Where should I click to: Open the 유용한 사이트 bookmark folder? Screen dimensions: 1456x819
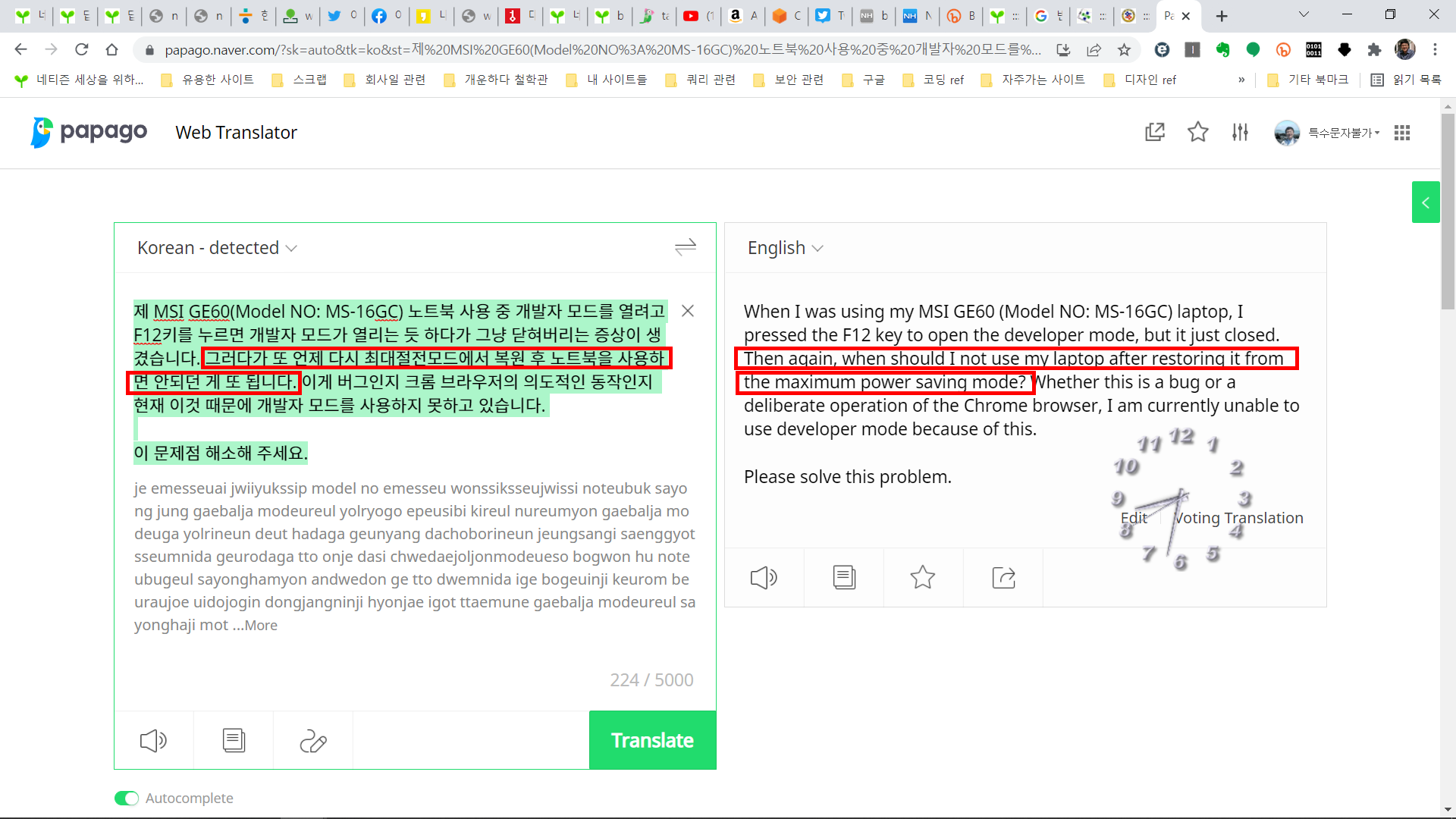[208, 80]
